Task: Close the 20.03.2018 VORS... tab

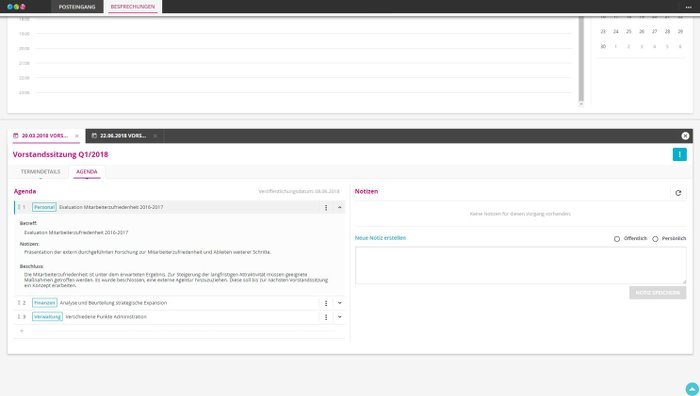Action: click(77, 136)
